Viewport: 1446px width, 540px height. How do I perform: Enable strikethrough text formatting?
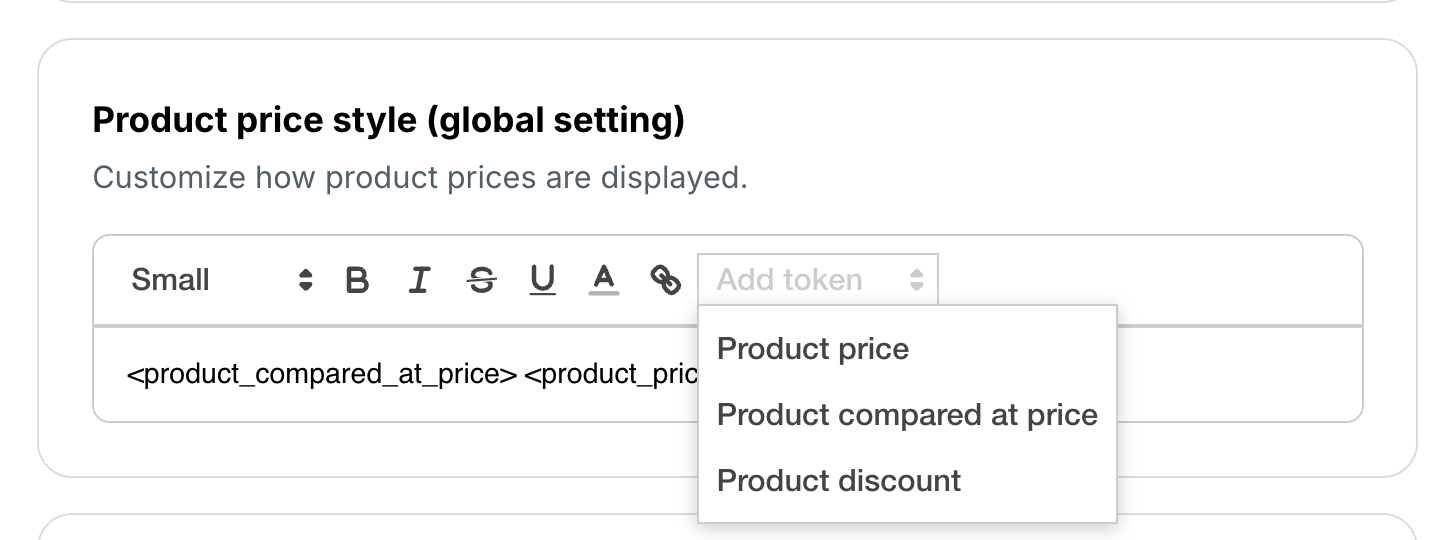pos(481,281)
